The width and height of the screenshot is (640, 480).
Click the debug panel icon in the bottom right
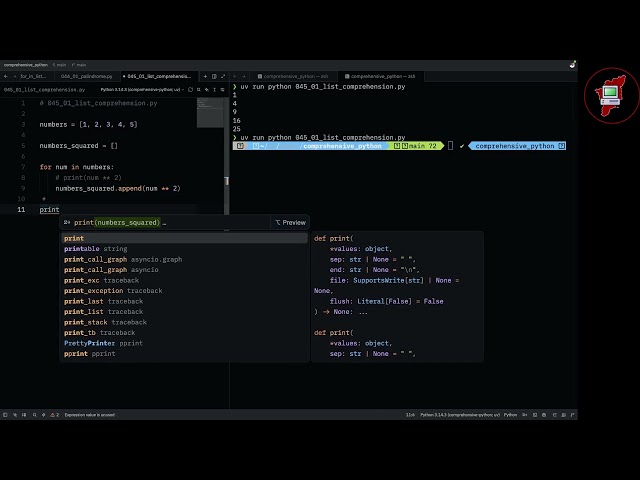pyautogui.click(x=544, y=415)
